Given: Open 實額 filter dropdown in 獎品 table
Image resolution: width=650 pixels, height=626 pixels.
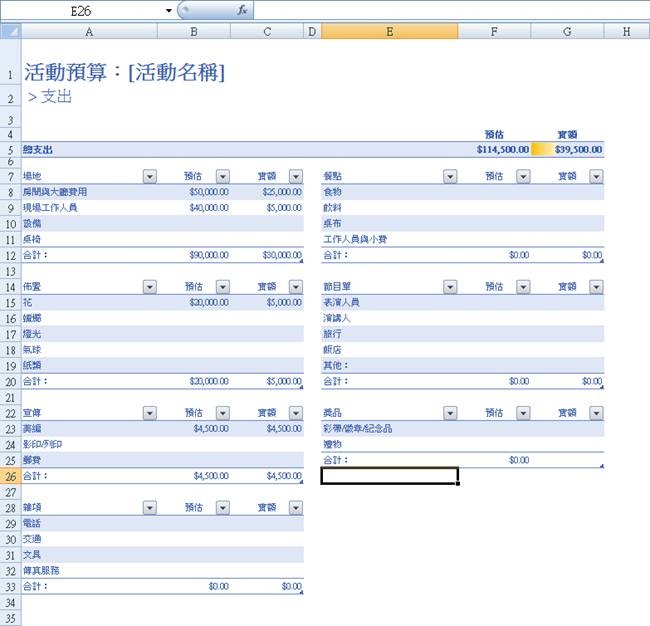Looking at the screenshot, I should click(597, 413).
